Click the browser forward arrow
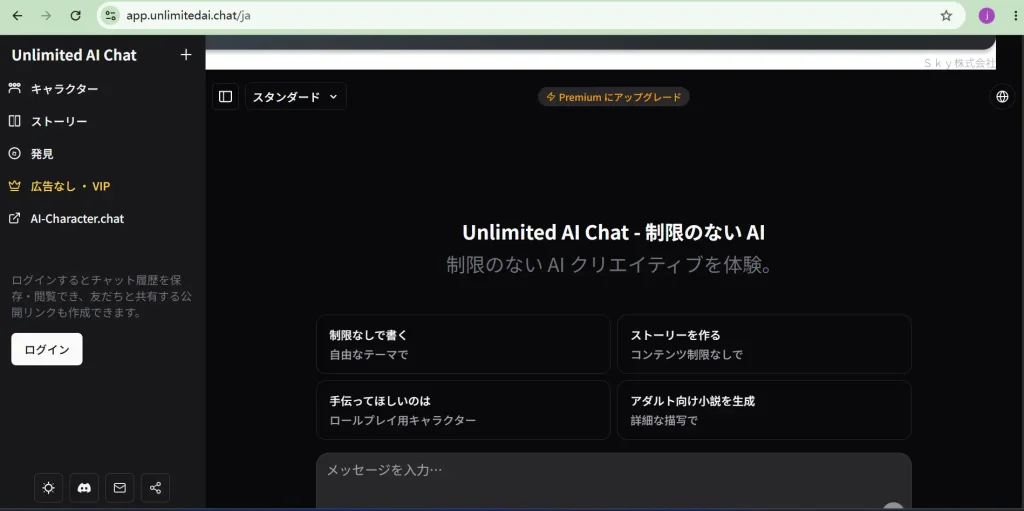1024x511 pixels. point(46,16)
